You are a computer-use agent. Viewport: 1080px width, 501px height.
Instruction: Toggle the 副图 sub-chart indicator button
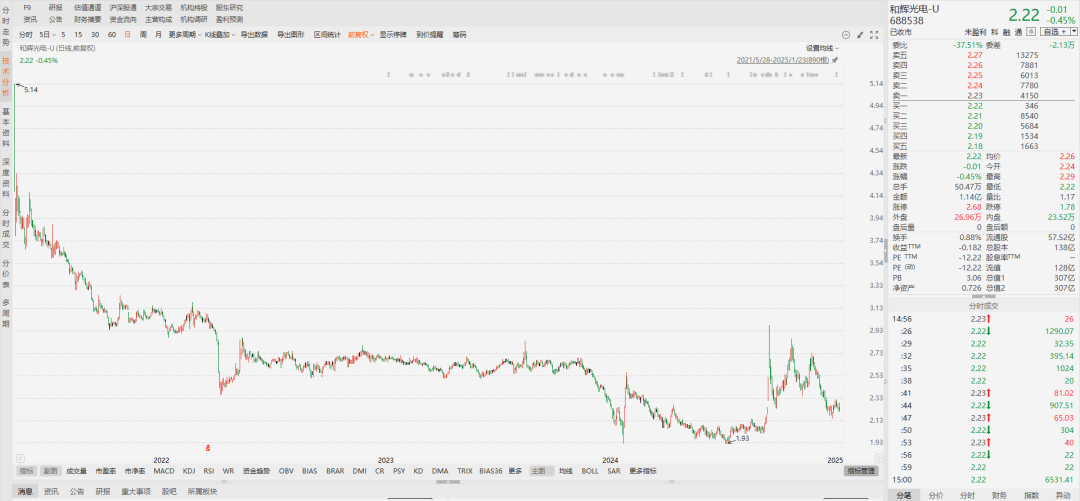point(49,470)
